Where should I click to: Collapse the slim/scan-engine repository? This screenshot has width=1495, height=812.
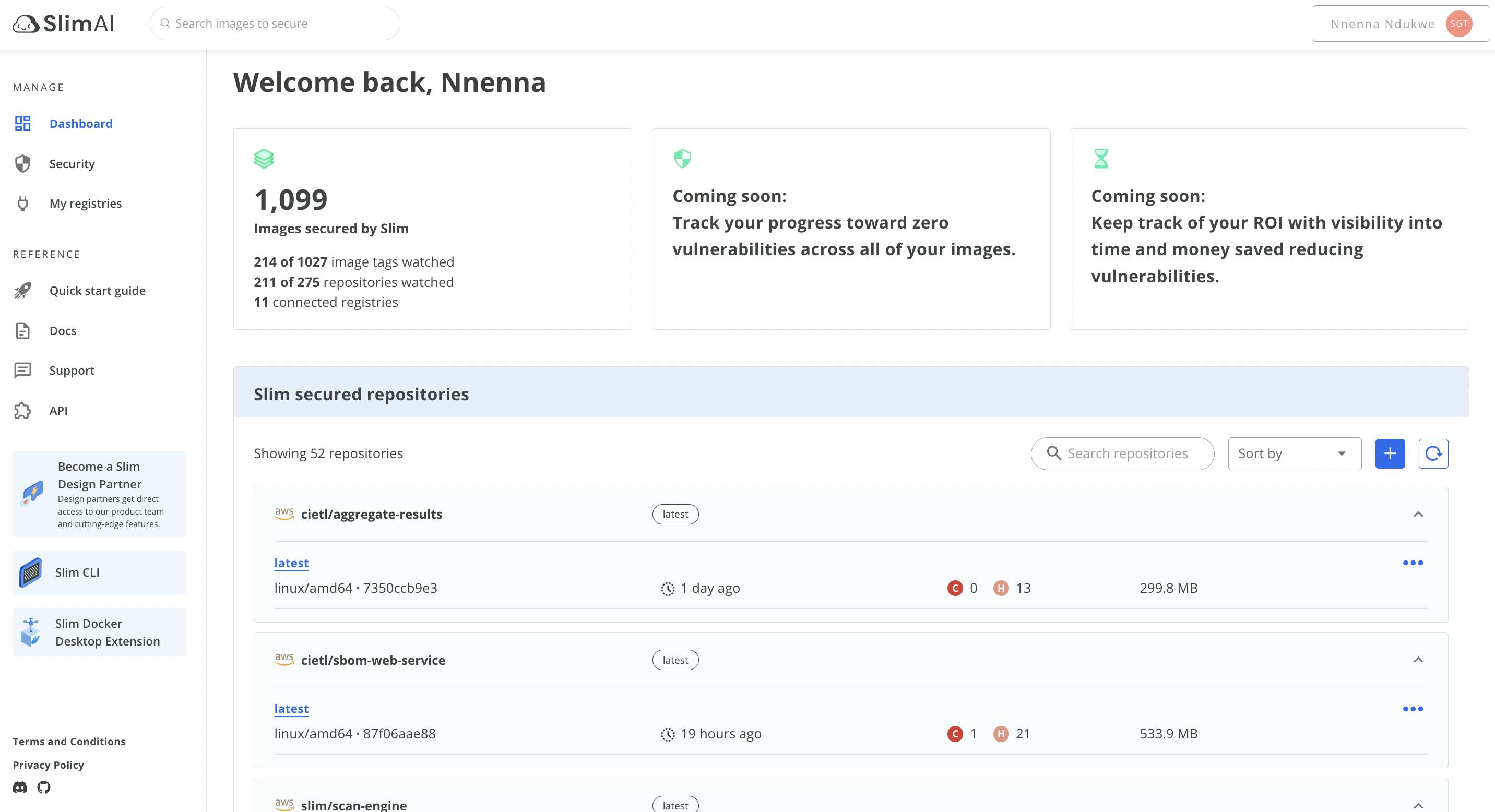coord(1418,806)
